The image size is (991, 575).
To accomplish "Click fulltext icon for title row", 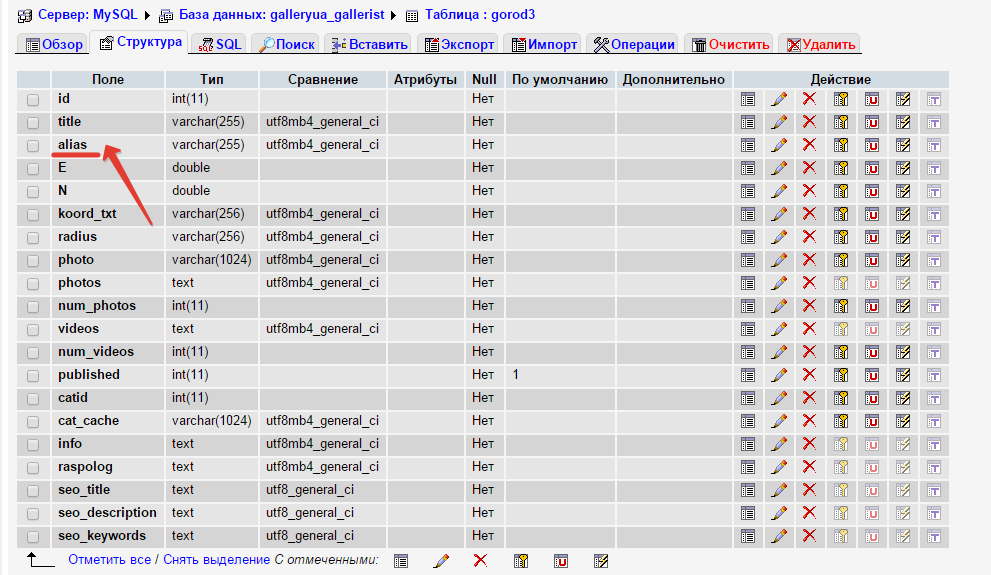I will (934, 123).
